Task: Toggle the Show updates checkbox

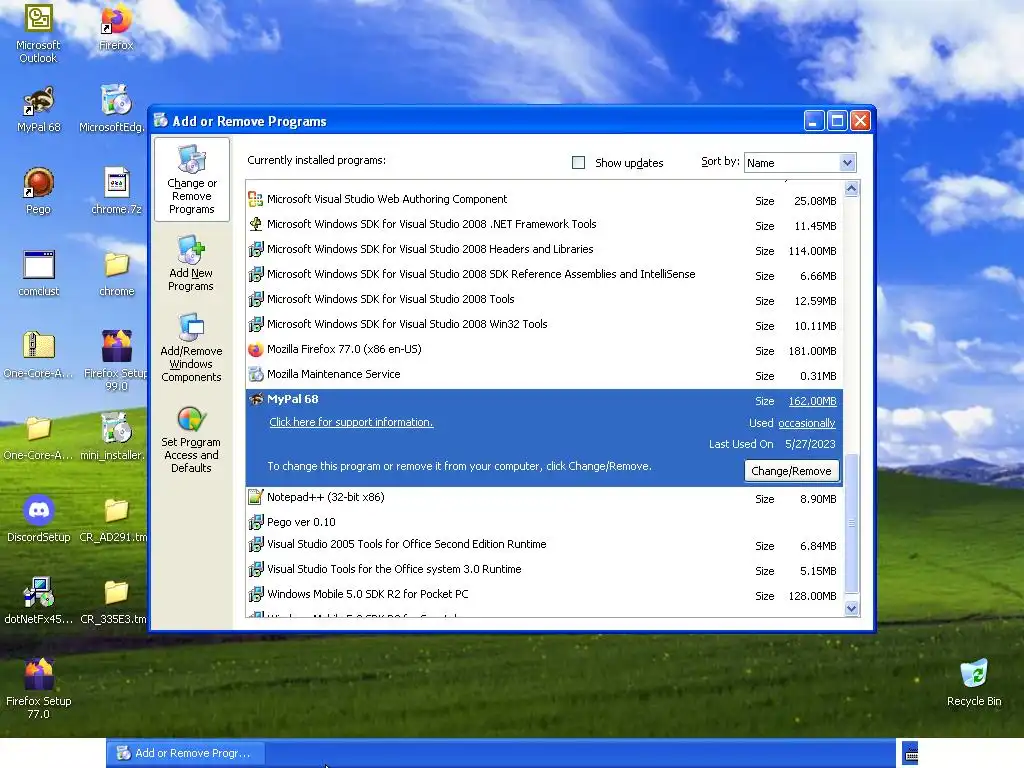Action: tap(579, 163)
